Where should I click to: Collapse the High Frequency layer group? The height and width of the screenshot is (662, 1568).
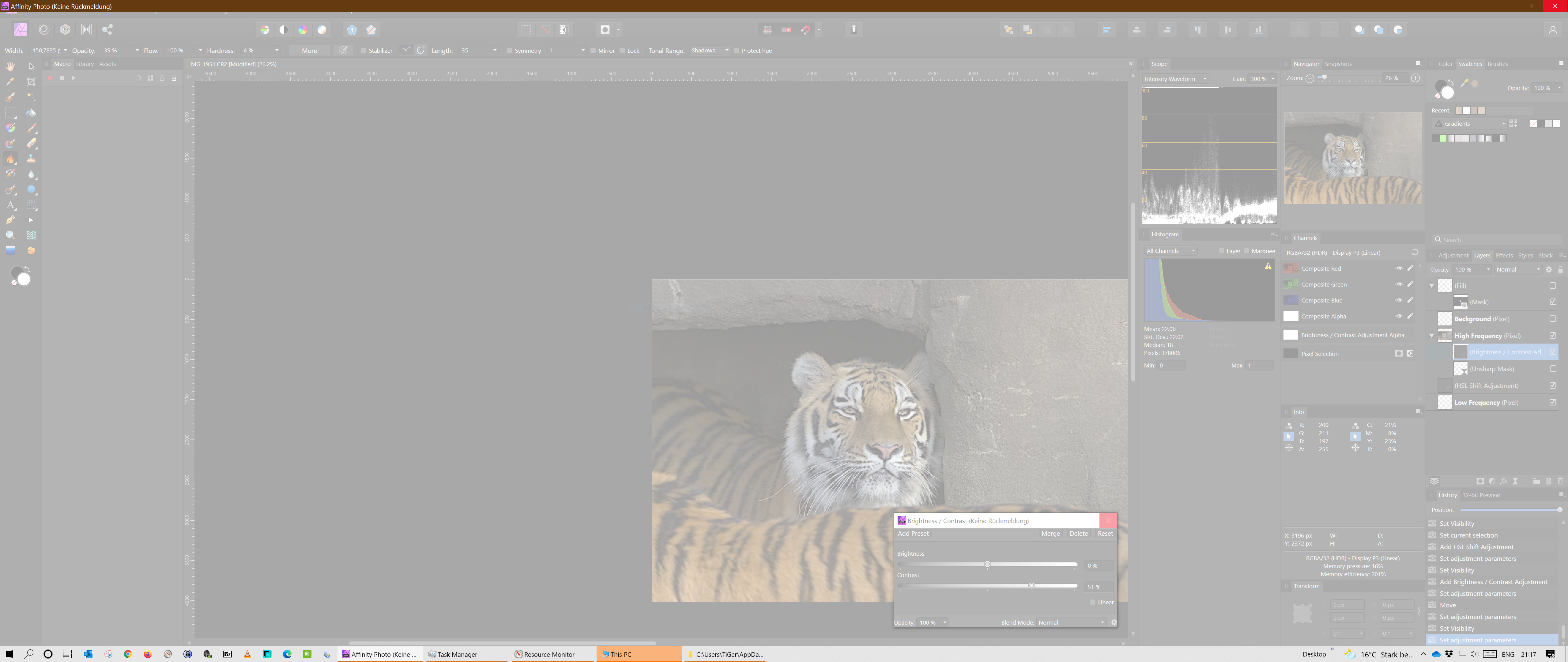click(1432, 336)
